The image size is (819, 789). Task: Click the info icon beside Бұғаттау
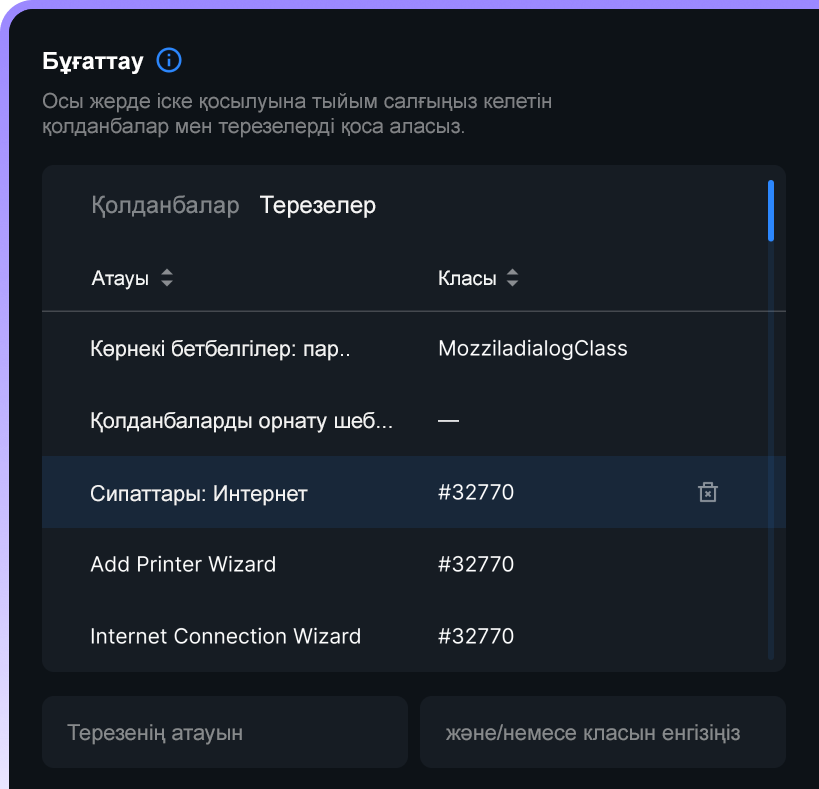pyautogui.click(x=169, y=61)
